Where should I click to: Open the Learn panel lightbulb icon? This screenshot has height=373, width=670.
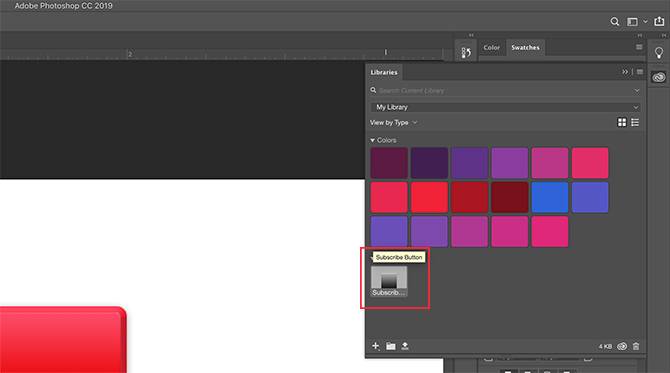point(659,53)
